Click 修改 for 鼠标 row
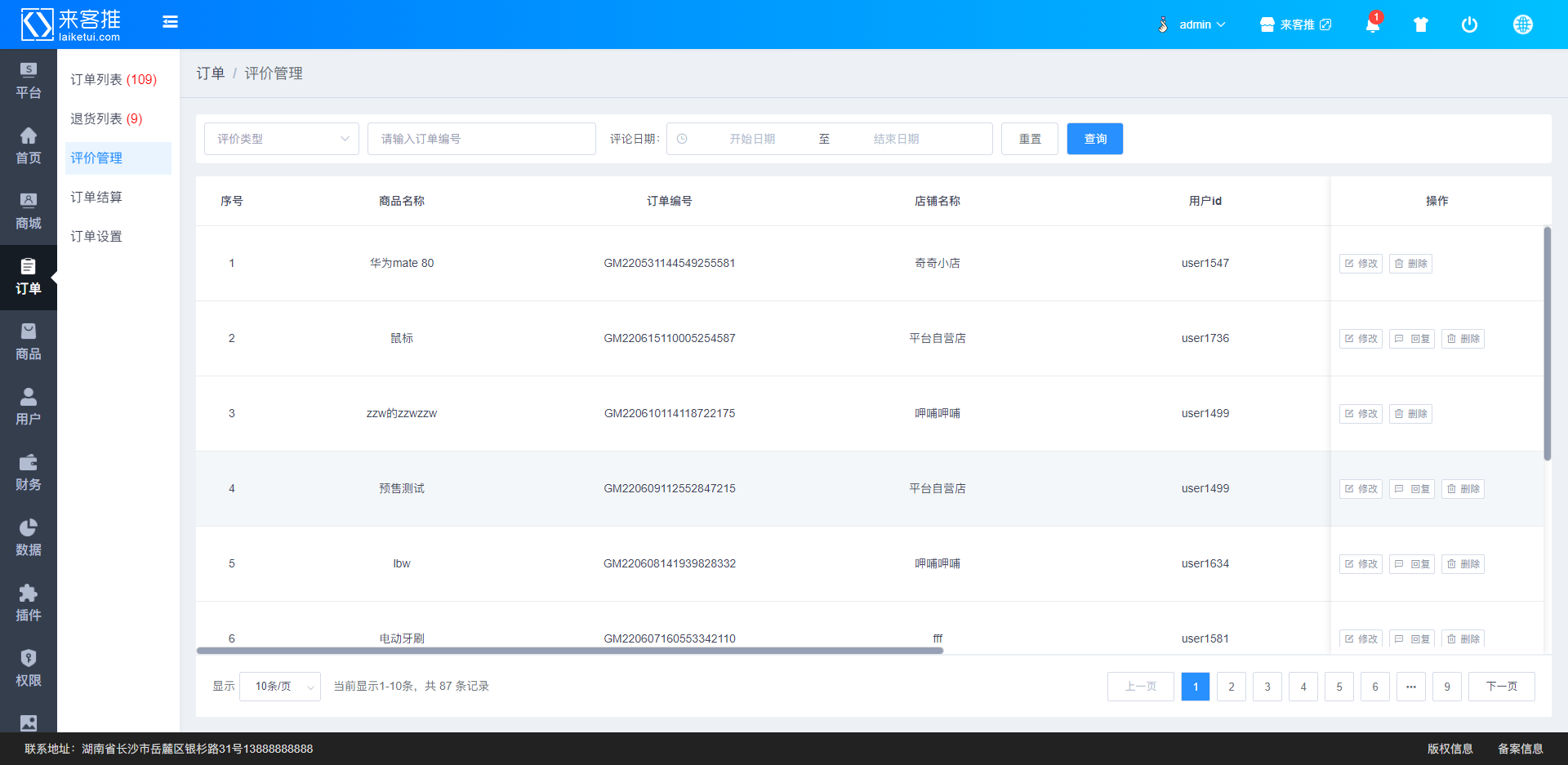1568x765 pixels. point(1361,339)
